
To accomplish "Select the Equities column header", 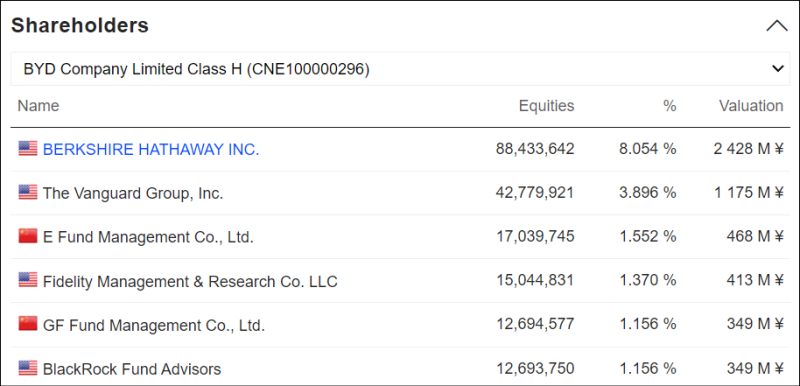I will click(546, 106).
